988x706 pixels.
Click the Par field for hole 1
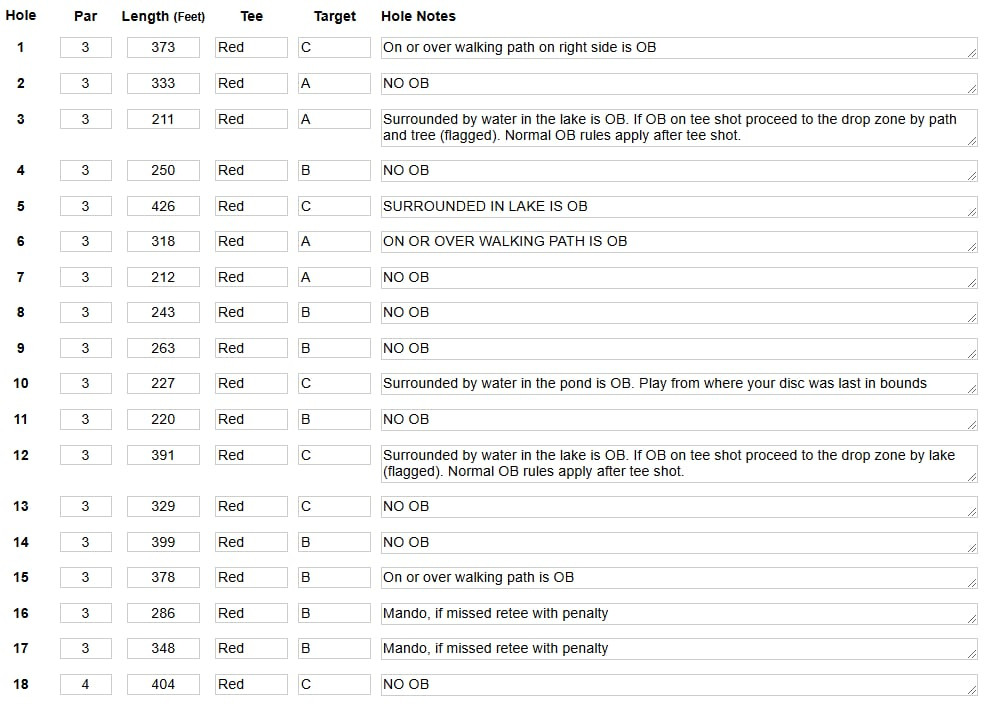click(85, 47)
